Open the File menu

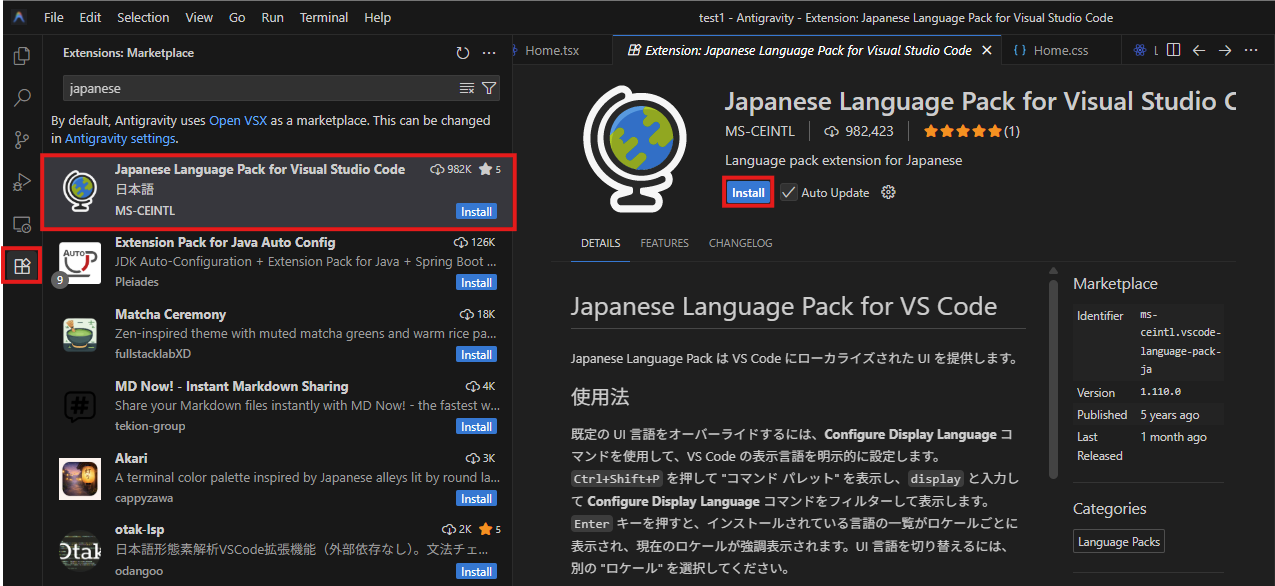point(54,18)
